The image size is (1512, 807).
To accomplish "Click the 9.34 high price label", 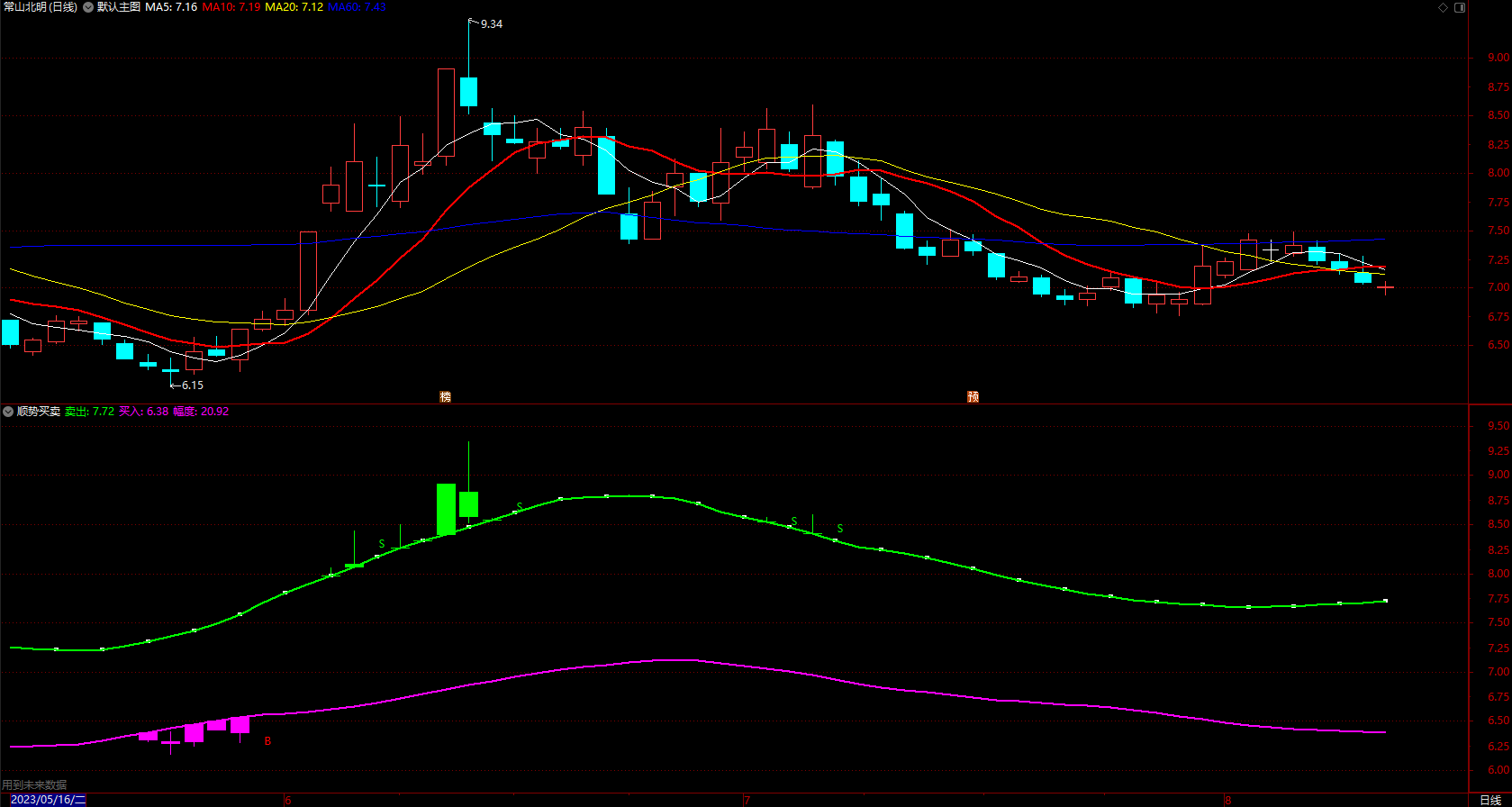I will click(x=492, y=24).
